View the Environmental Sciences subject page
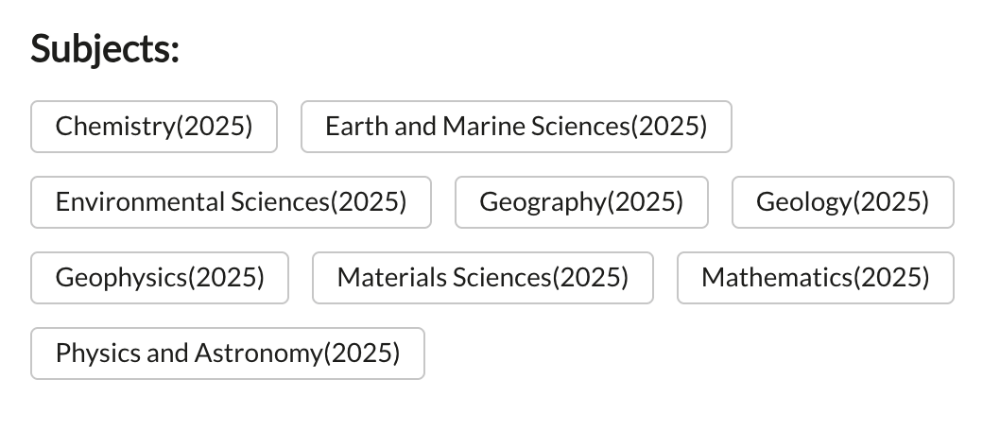 231,202
